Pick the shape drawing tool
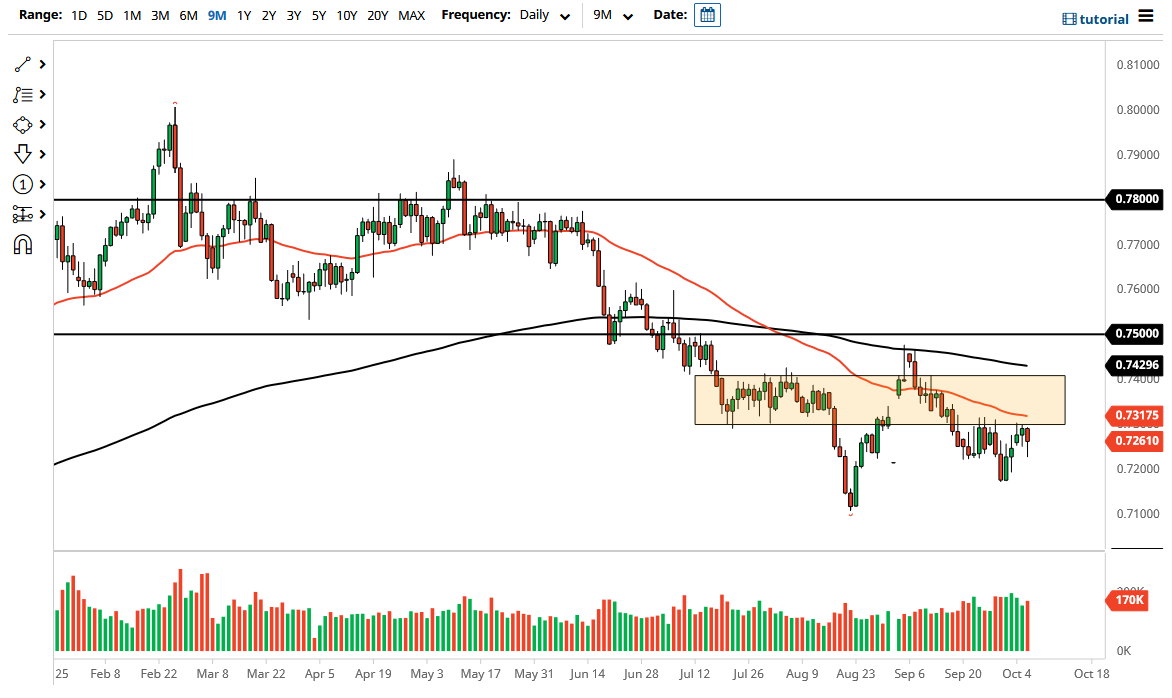The width and height of the screenshot is (1172, 698). [x=22, y=124]
